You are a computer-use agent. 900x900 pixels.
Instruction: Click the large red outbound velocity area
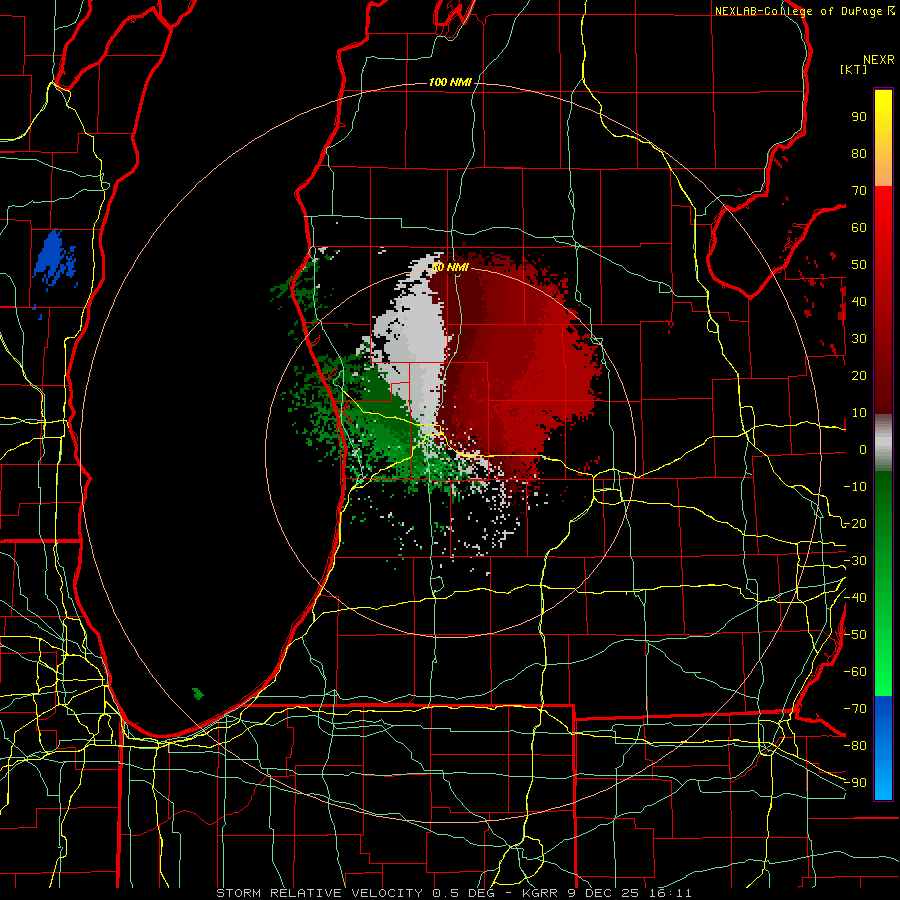517,367
